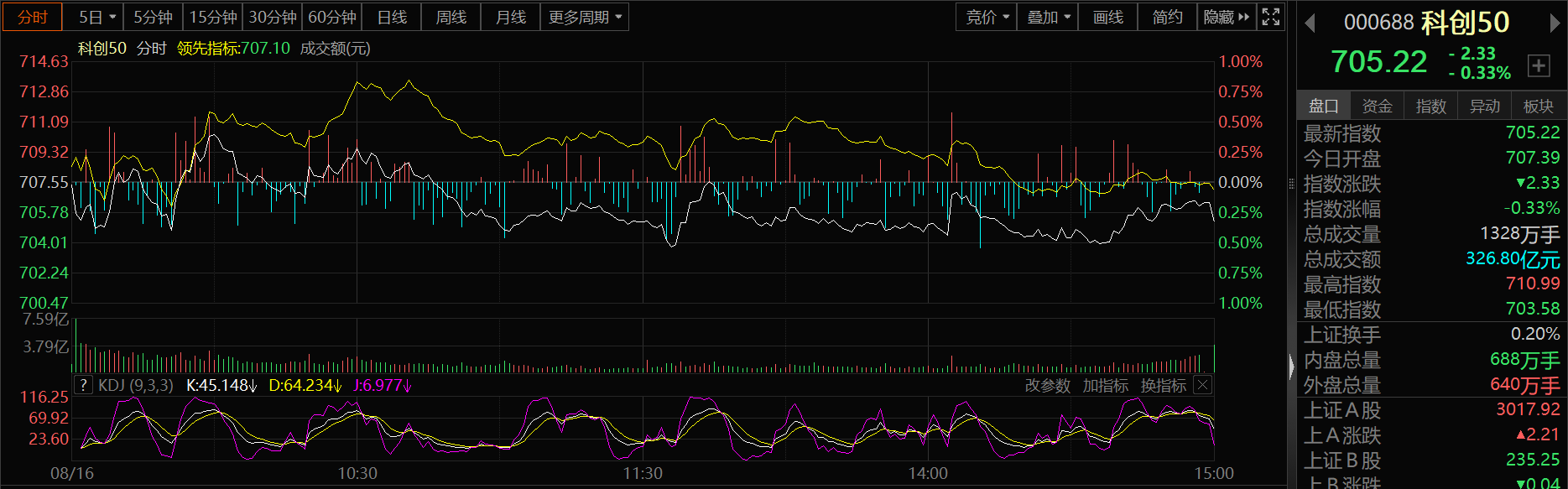Collapse the side panel with splitter arrow

1291,366
